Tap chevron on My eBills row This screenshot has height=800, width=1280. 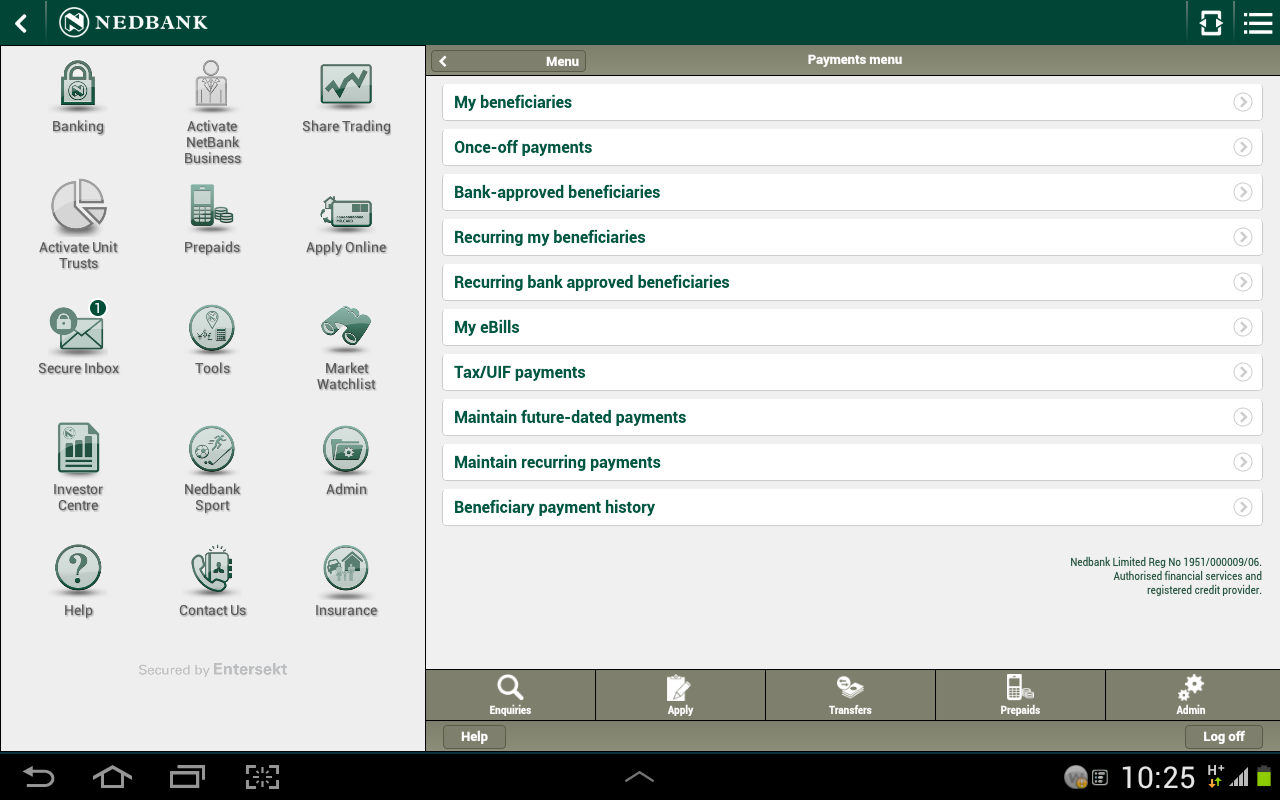click(1243, 327)
